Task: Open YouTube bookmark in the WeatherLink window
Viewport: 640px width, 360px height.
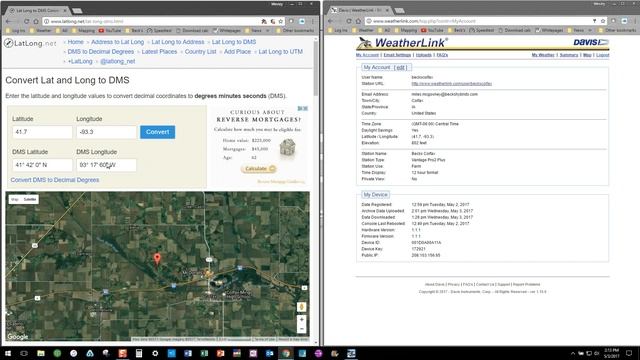Action: 432,31
